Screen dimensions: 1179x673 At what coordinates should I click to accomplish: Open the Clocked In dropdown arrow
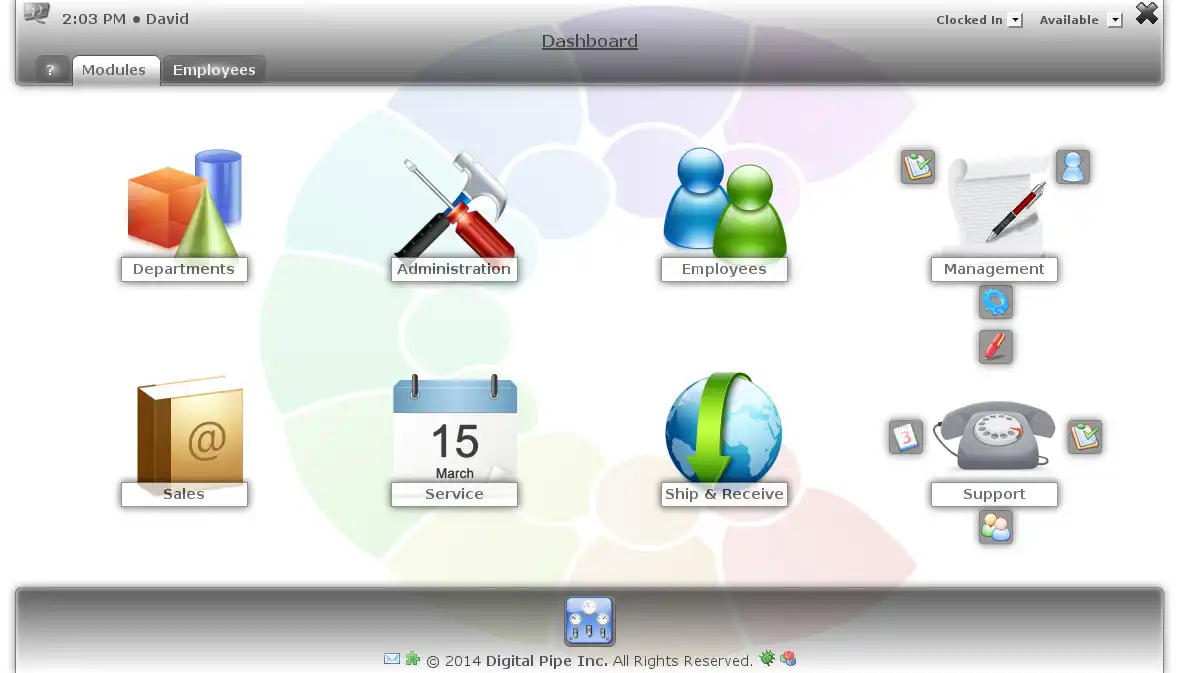(x=1015, y=20)
